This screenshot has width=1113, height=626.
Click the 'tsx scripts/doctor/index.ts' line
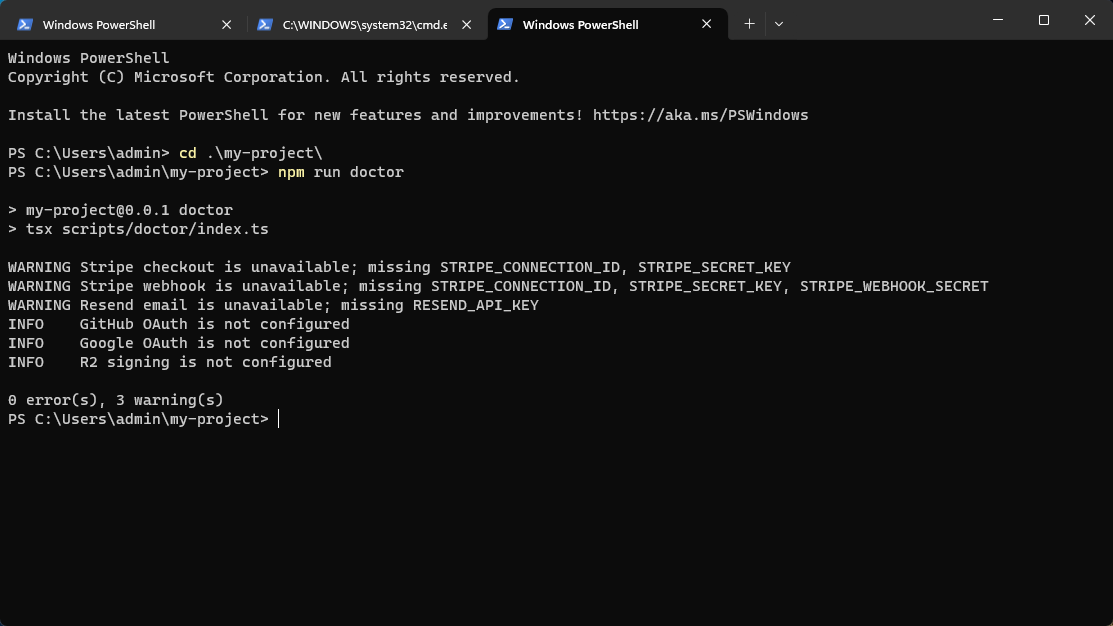[138, 229]
